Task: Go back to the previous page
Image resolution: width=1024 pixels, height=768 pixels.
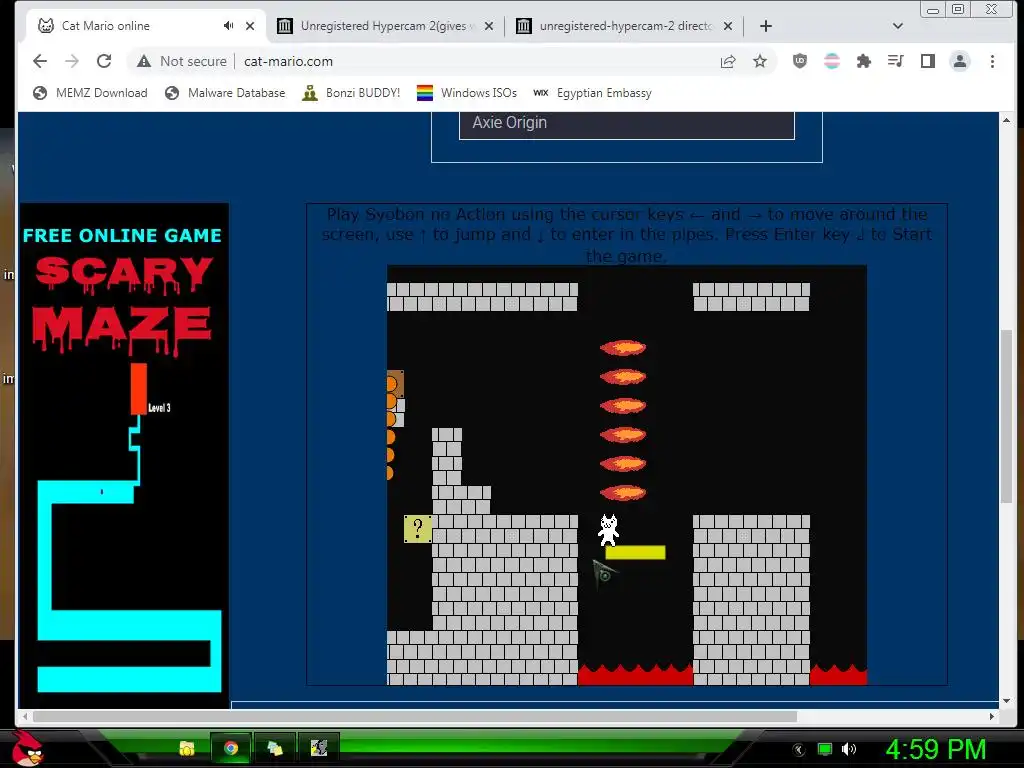Action: coord(40,61)
